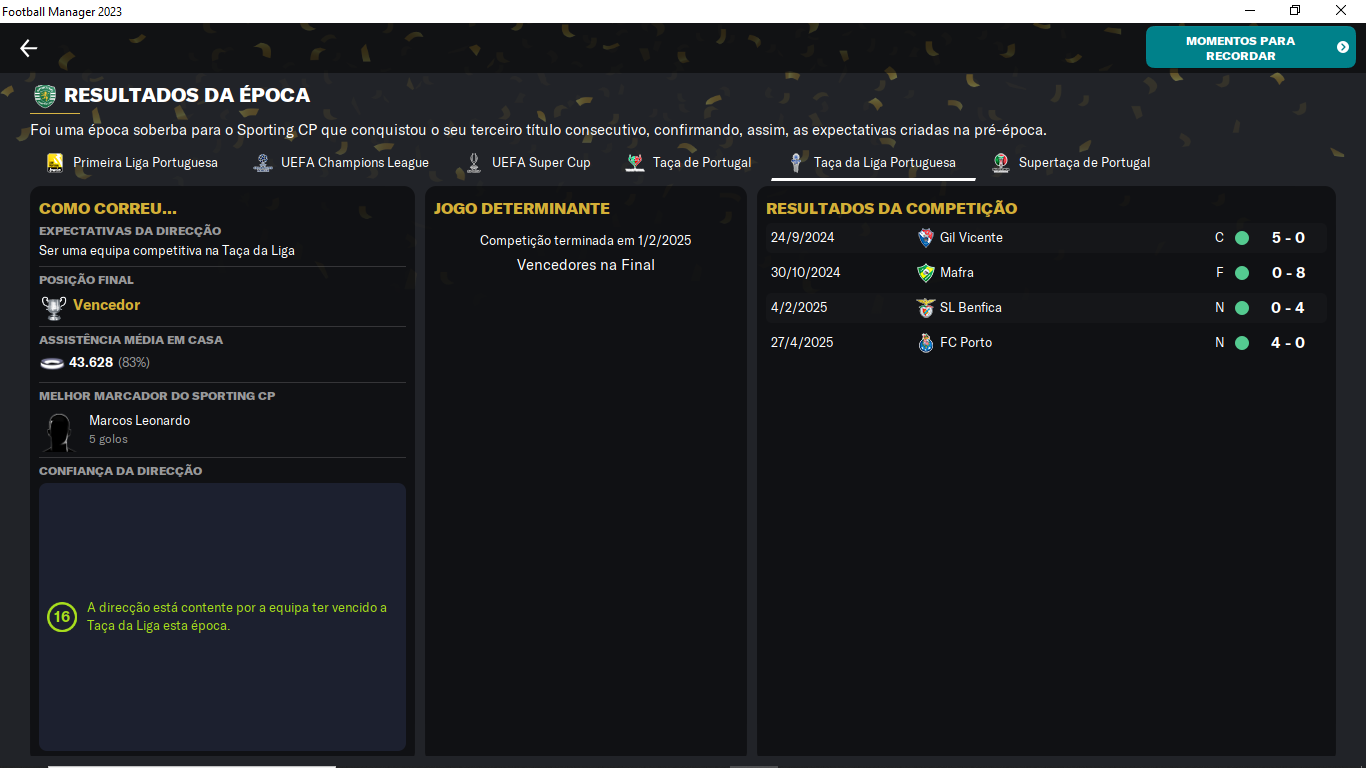Switch to Primeira Liga Portuguesa tab
The image size is (1366, 768).
coord(132,162)
